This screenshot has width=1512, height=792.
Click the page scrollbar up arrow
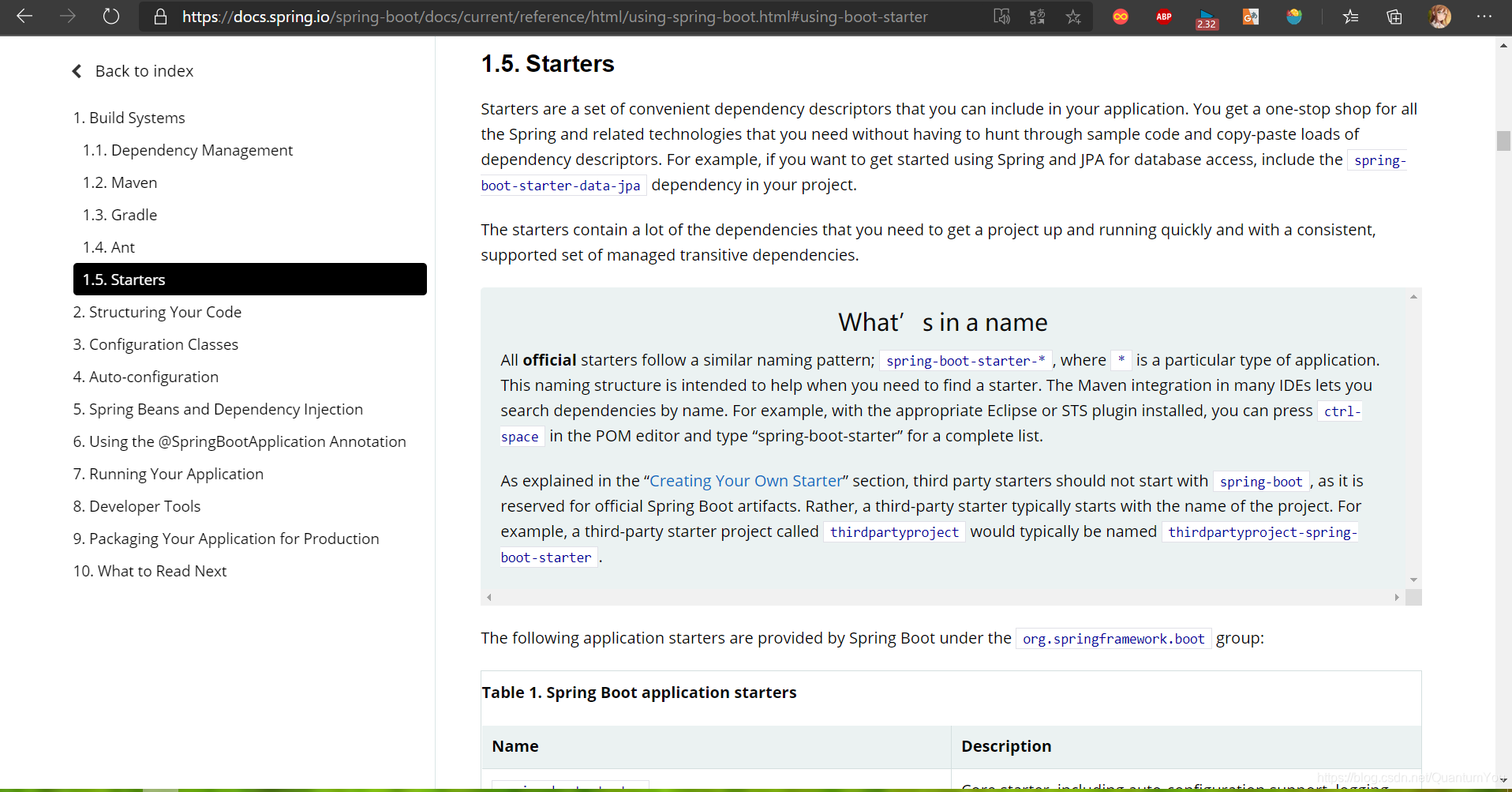tap(1503, 45)
